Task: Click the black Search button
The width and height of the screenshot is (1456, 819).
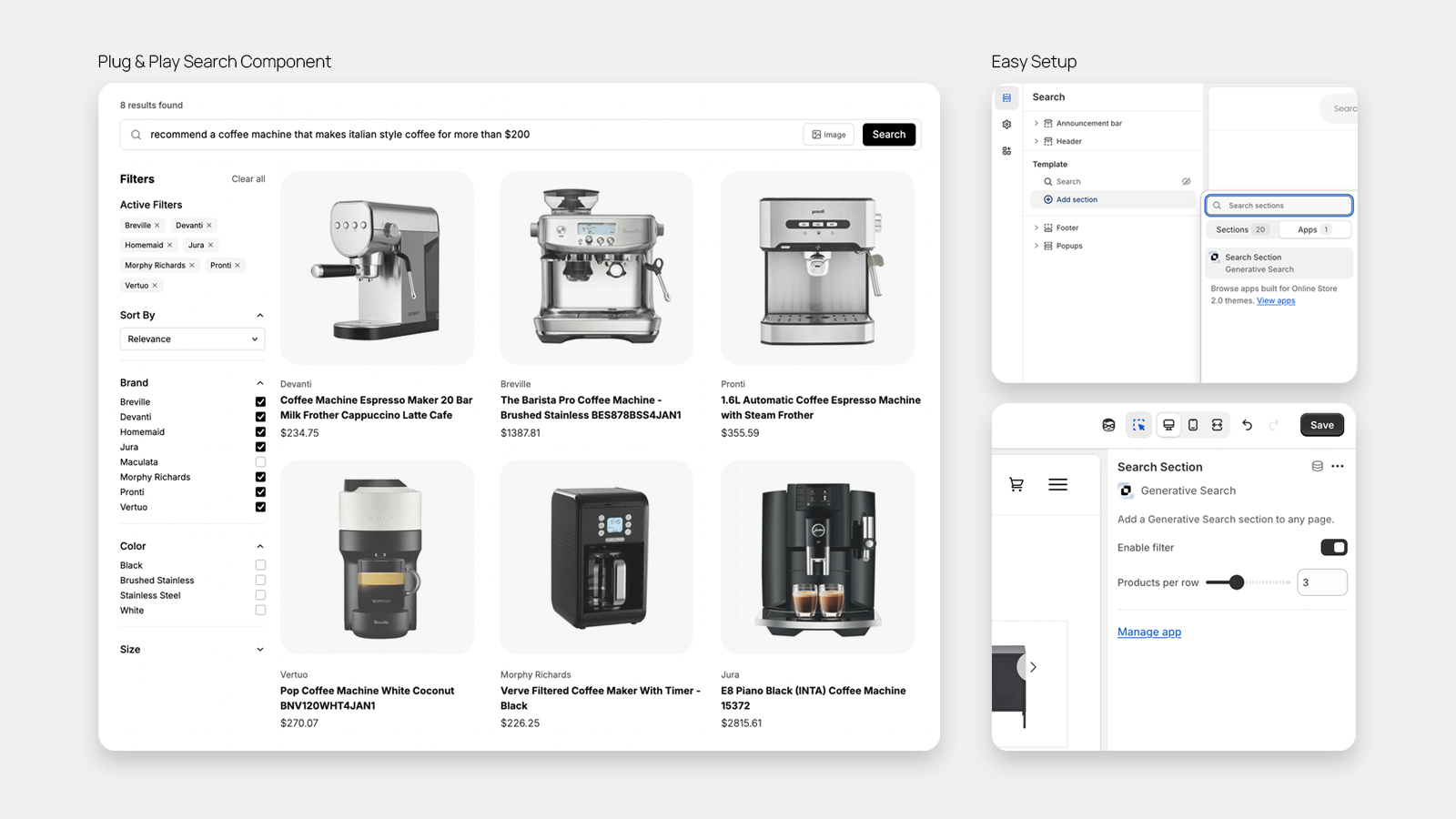Action: coord(889,135)
